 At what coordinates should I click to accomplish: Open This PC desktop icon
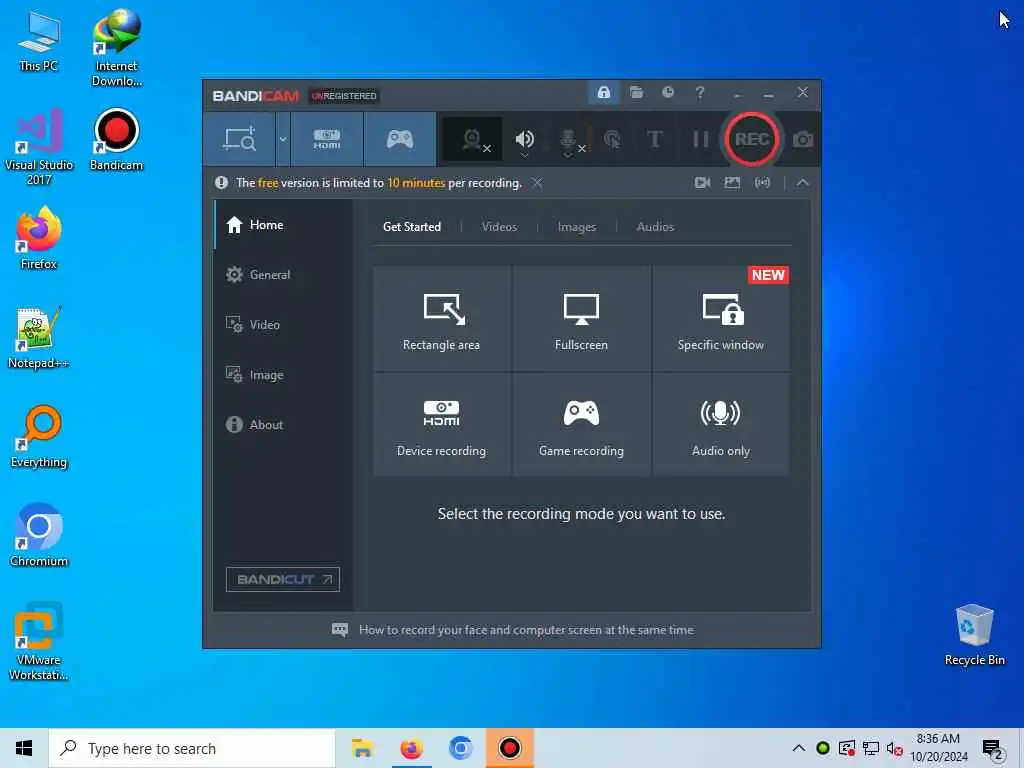(x=39, y=41)
